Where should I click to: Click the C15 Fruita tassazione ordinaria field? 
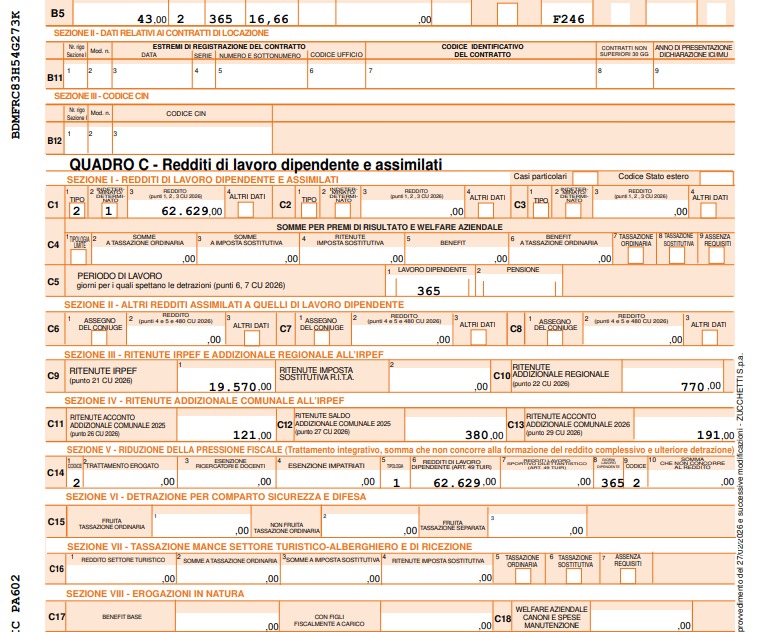point(201,524)
